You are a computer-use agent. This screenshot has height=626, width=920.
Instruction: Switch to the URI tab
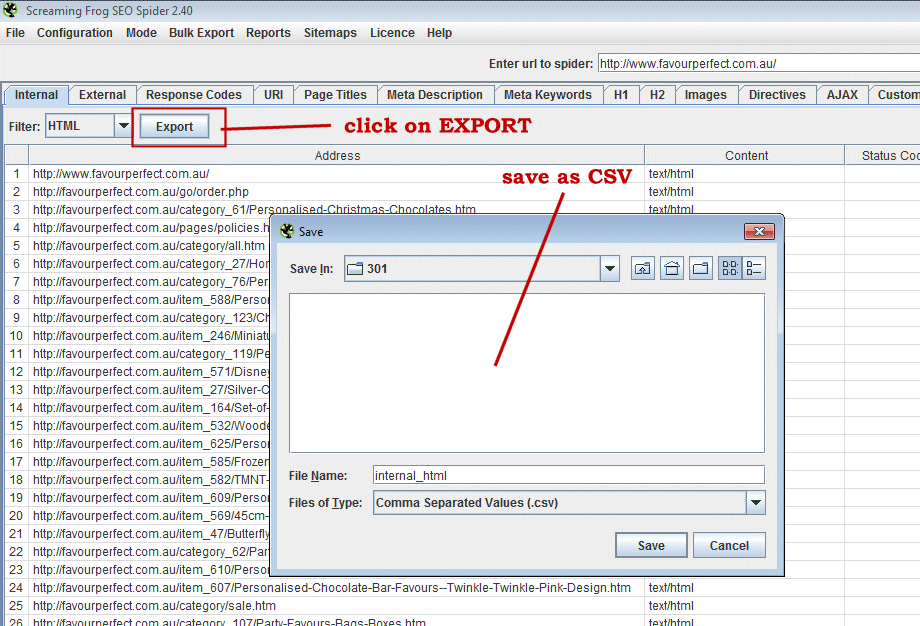click(273, 95)
